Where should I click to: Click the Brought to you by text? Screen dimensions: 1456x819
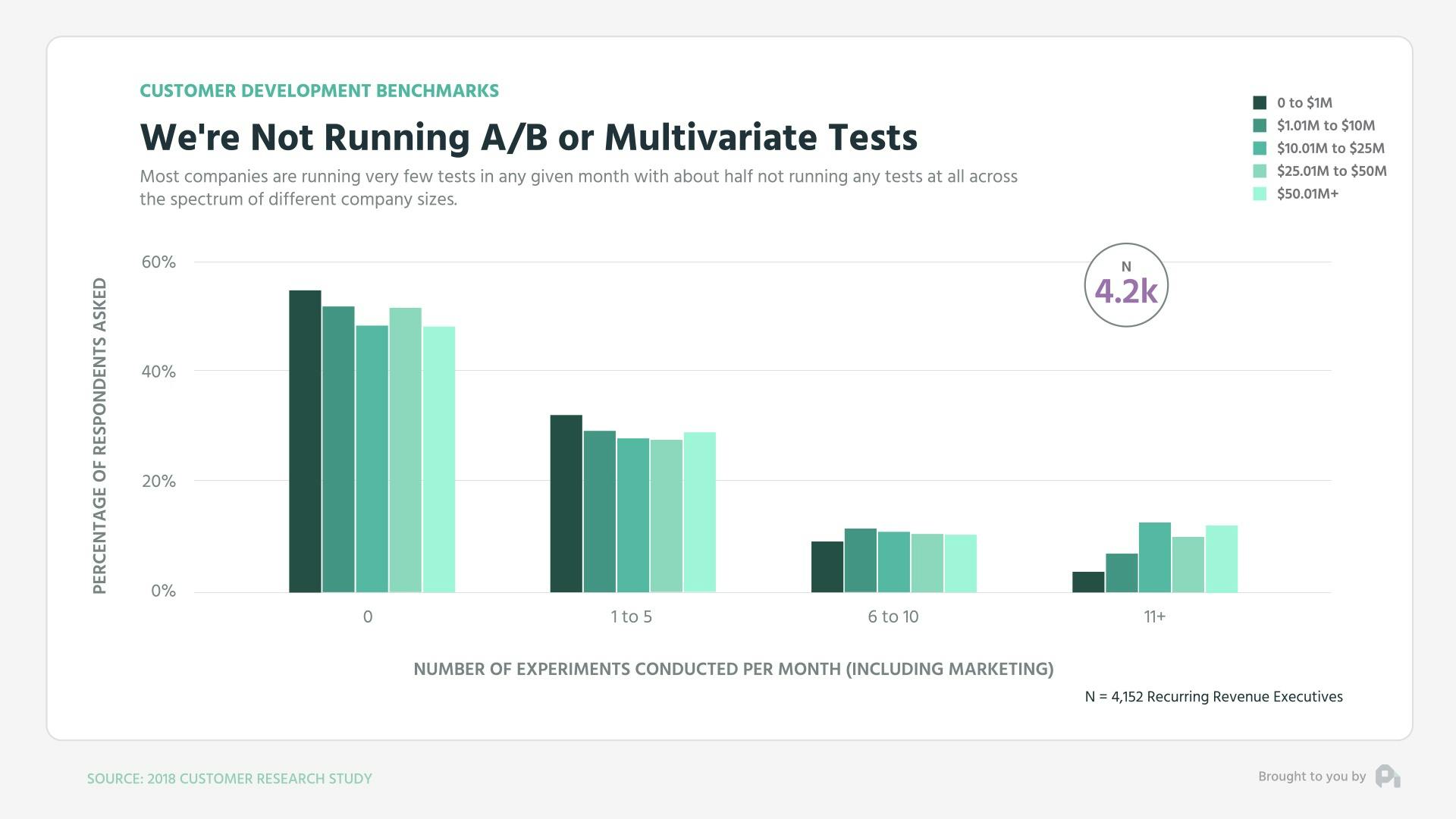pos(1311,777)
